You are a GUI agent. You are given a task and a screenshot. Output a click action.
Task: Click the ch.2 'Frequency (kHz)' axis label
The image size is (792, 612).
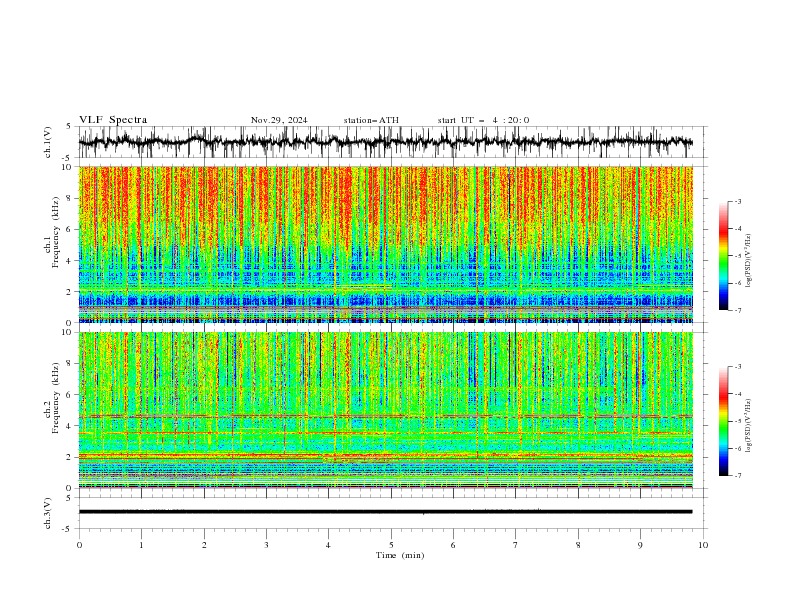click(x=56, y=398)
